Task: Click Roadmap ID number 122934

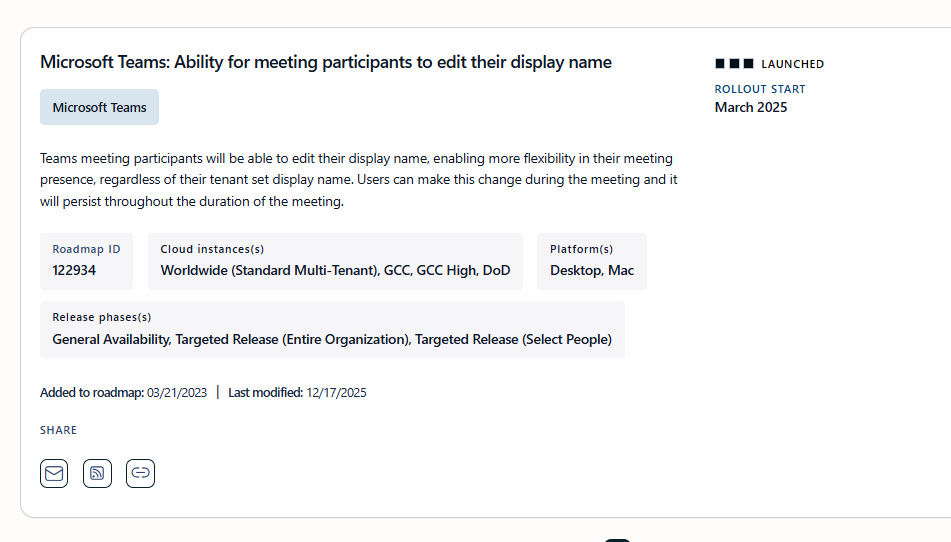Action: pos(74,270)
